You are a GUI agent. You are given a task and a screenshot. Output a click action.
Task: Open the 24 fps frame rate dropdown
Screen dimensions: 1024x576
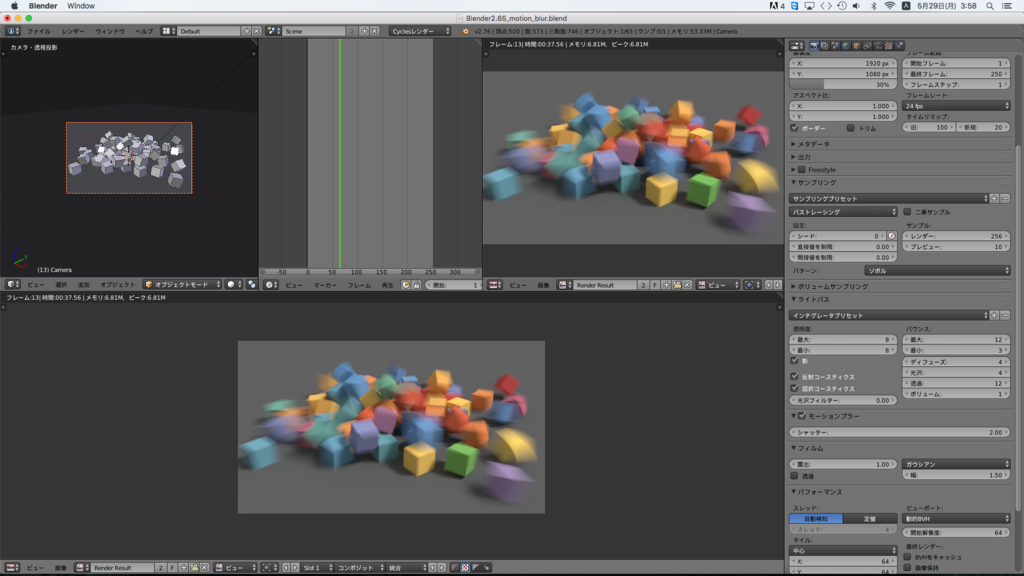pos(957,106)
